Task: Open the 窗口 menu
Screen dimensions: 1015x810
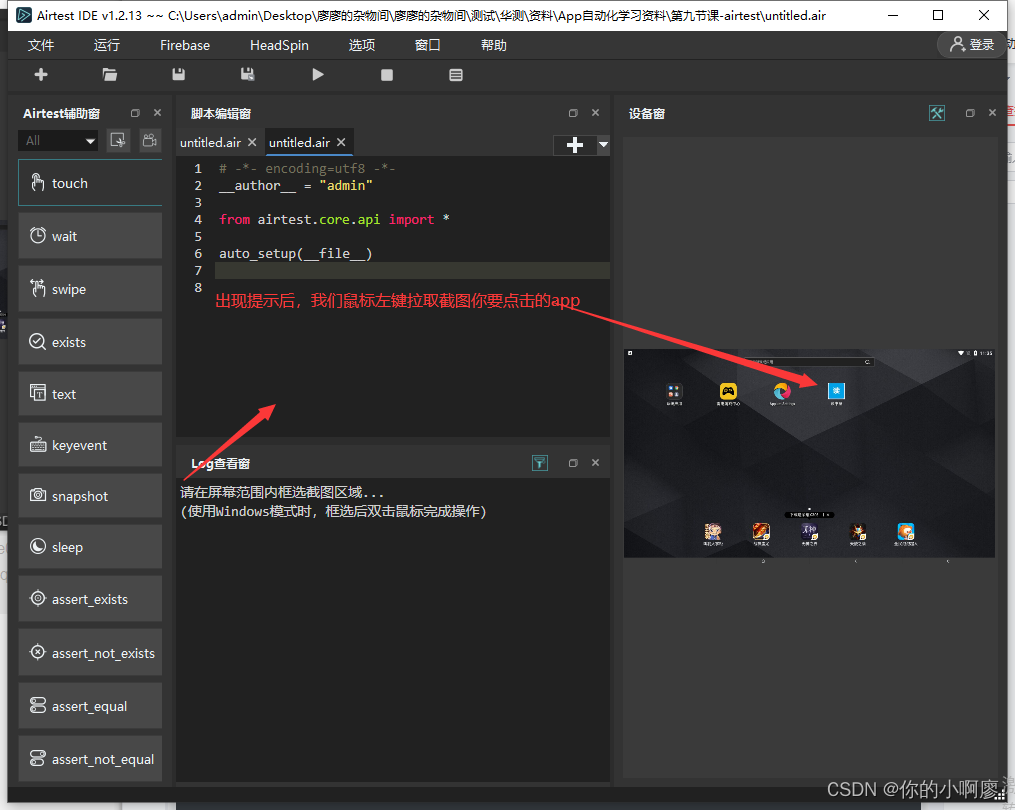Action: click(428, 45)
